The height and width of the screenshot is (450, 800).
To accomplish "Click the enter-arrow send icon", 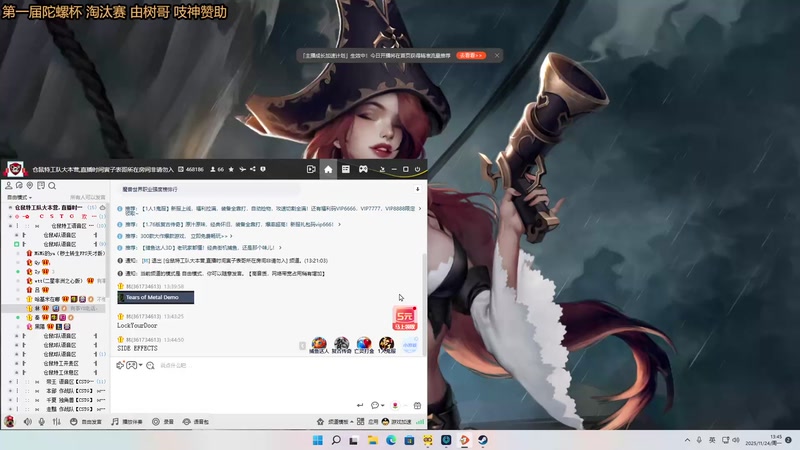I will click(360, 405).
